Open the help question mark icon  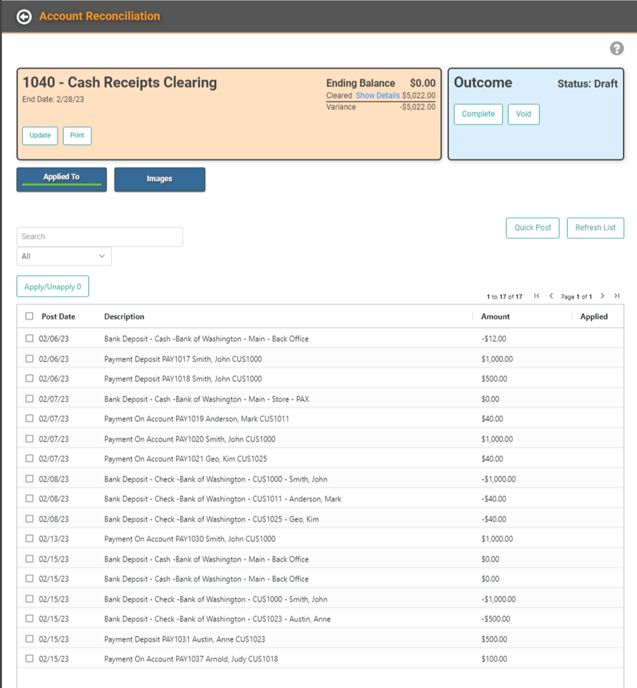coord(617,49)
